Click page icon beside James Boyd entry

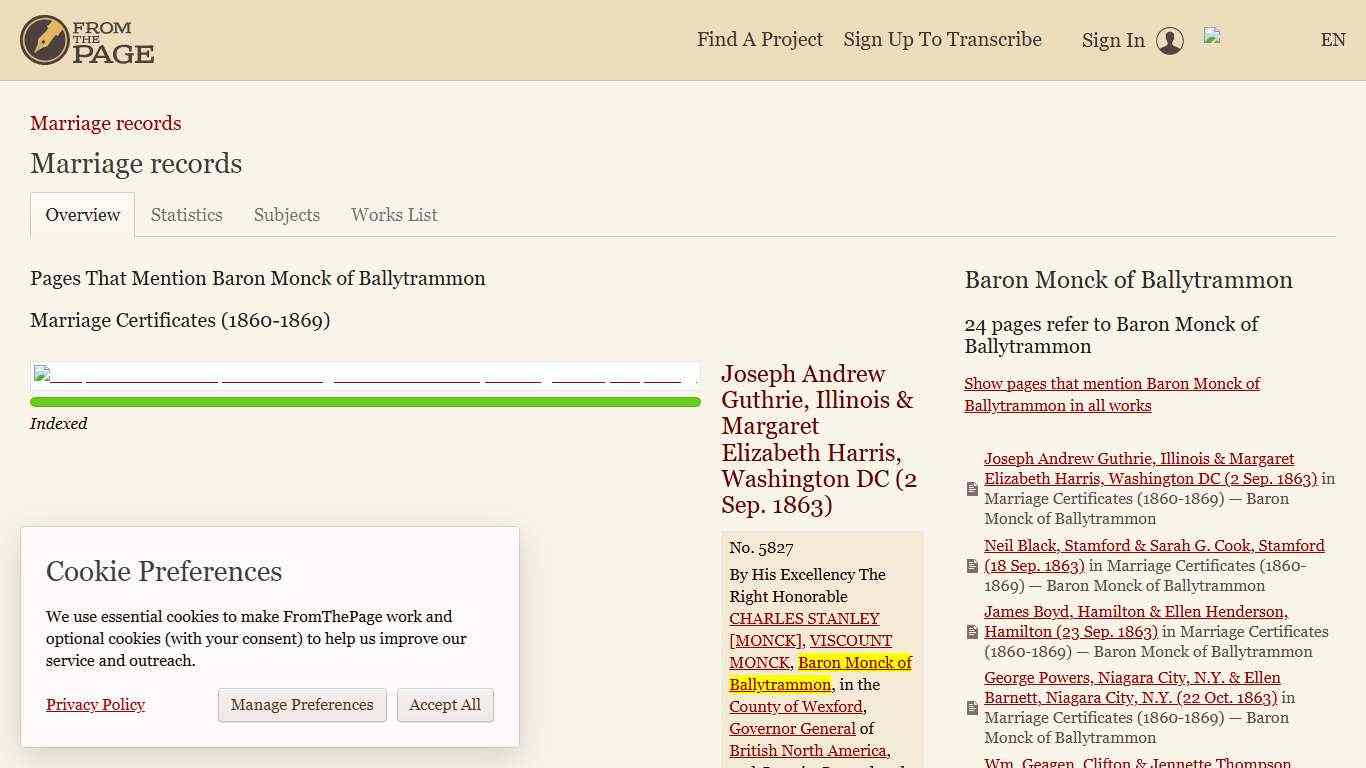tap(972, 632)
